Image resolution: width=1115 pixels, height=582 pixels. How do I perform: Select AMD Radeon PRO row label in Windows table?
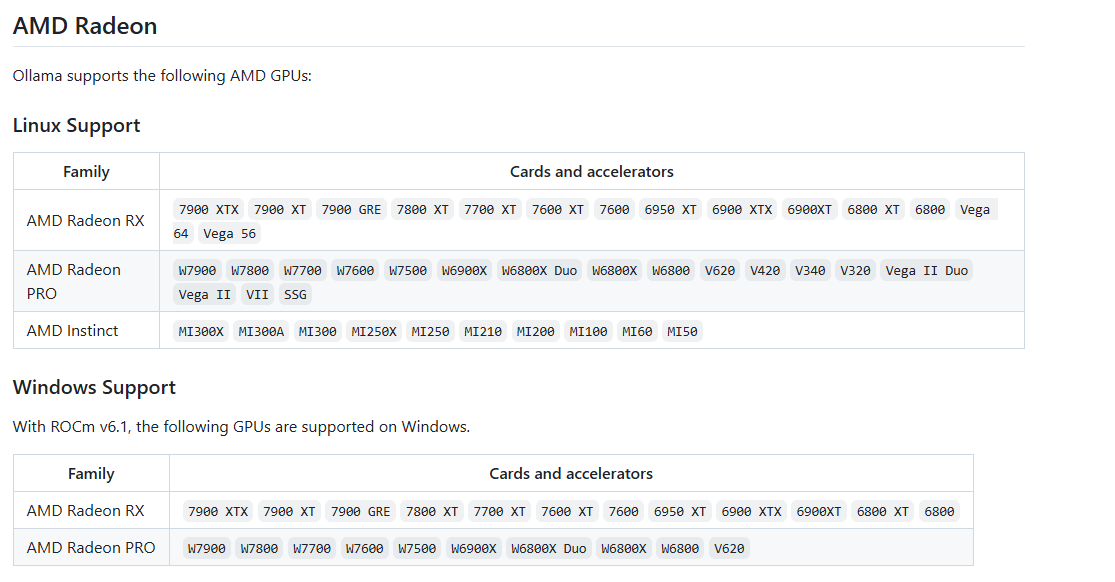coord(91,548)
